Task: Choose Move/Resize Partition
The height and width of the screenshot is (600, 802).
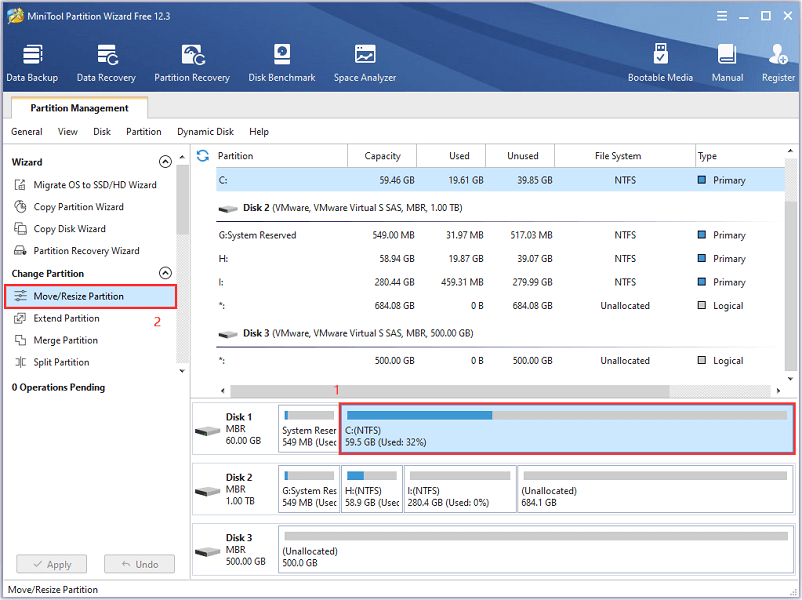Action: (90, 296)
